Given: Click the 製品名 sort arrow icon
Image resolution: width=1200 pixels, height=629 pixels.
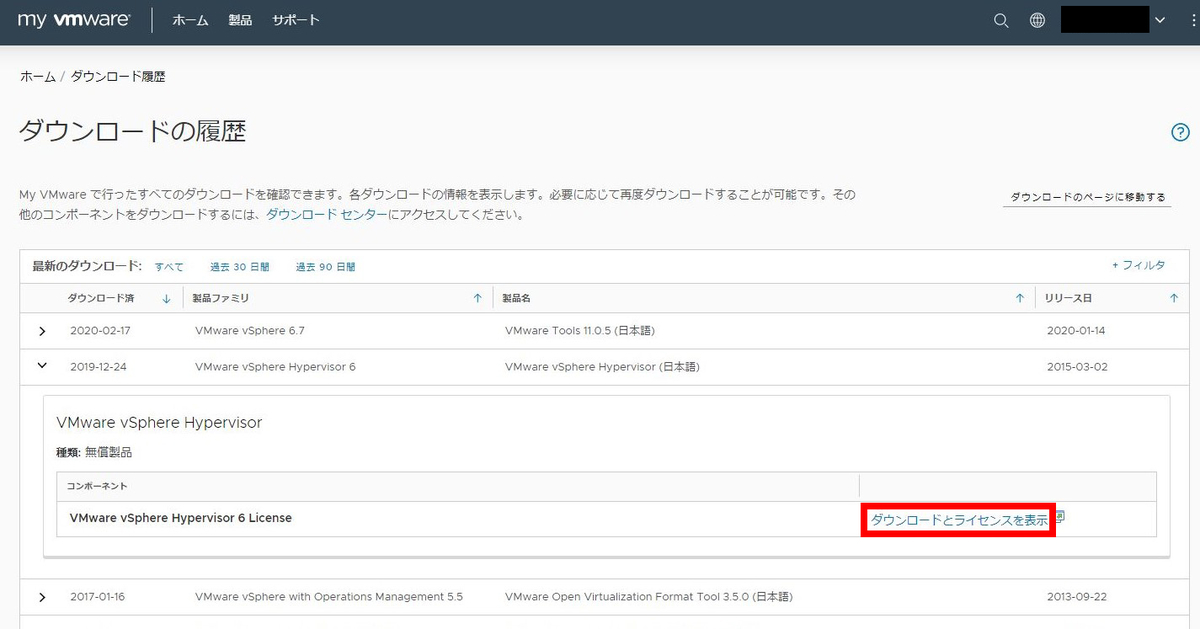Looking at the screenshot, I should coord(1019,297).
